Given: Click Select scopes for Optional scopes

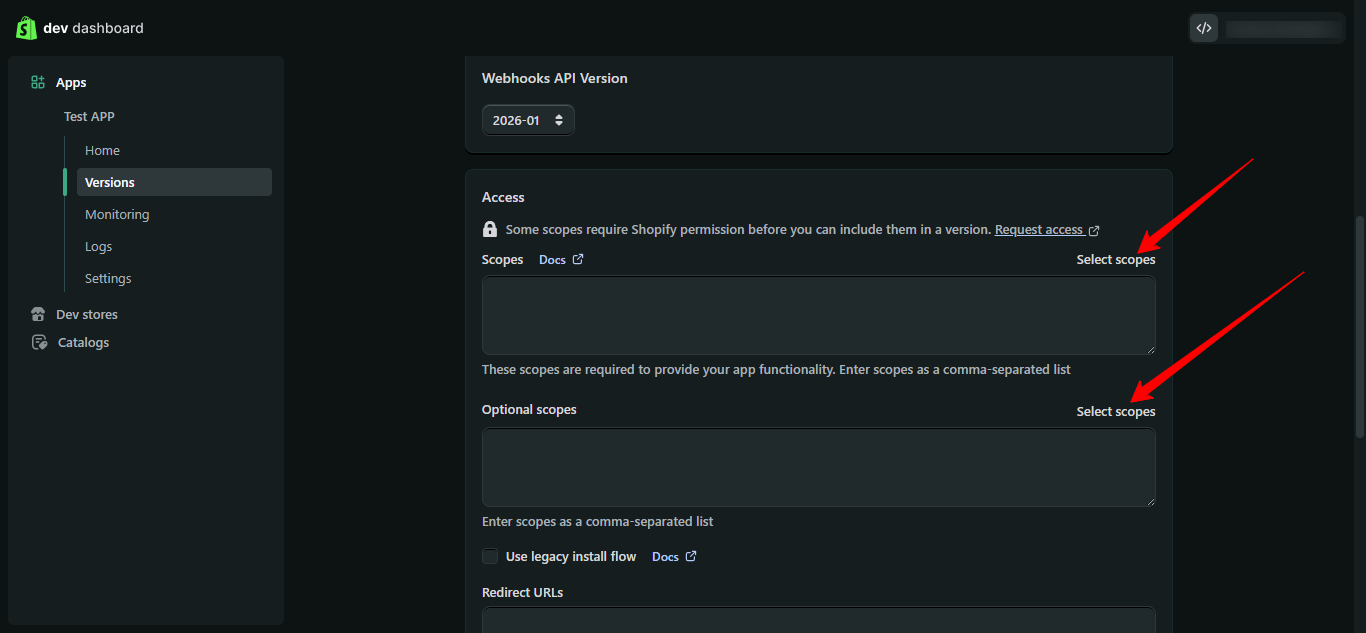Looking at the screenshot, I should (1115, 412).
